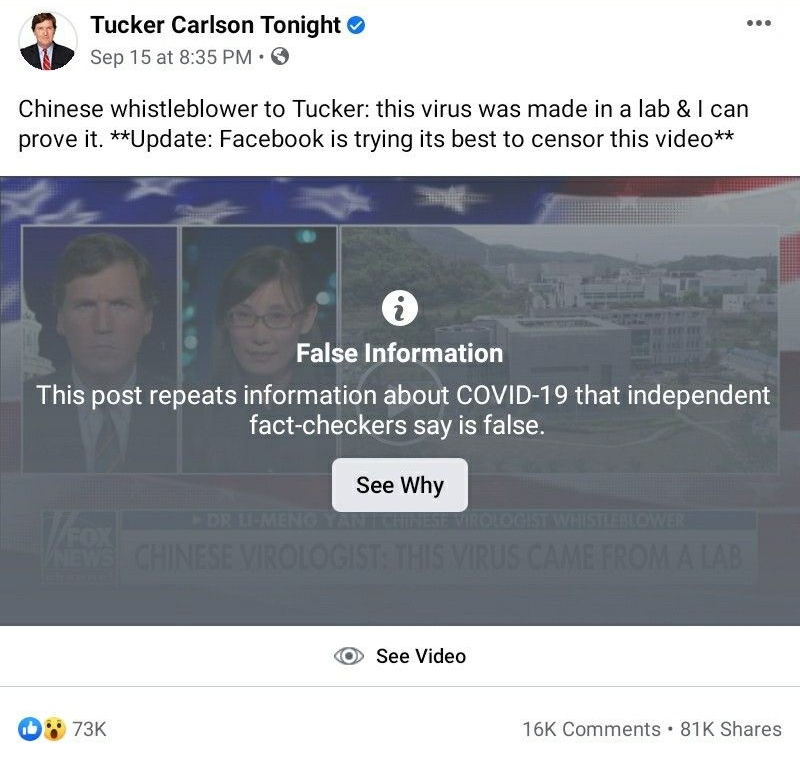View the 81K Shares list
800x759 pixels.
point(730,729)
